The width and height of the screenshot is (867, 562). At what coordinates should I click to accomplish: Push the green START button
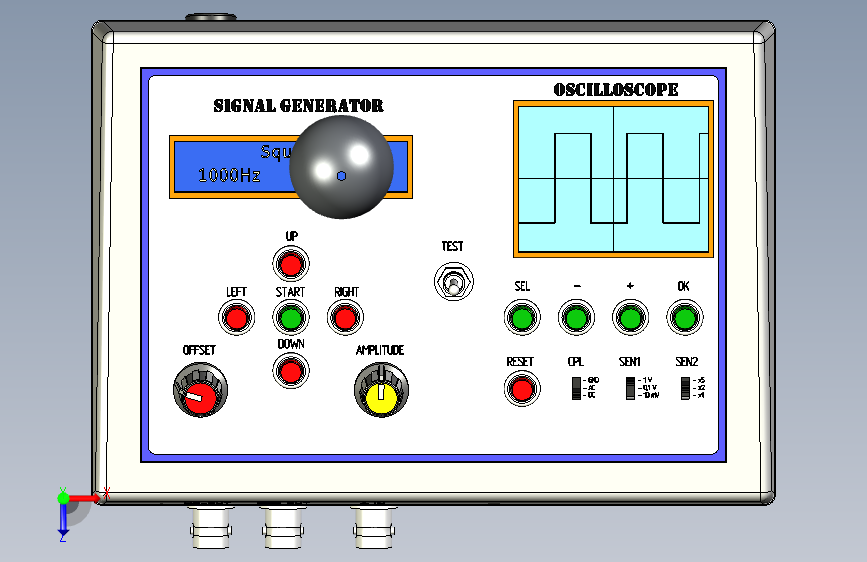(x=291, y=318)
